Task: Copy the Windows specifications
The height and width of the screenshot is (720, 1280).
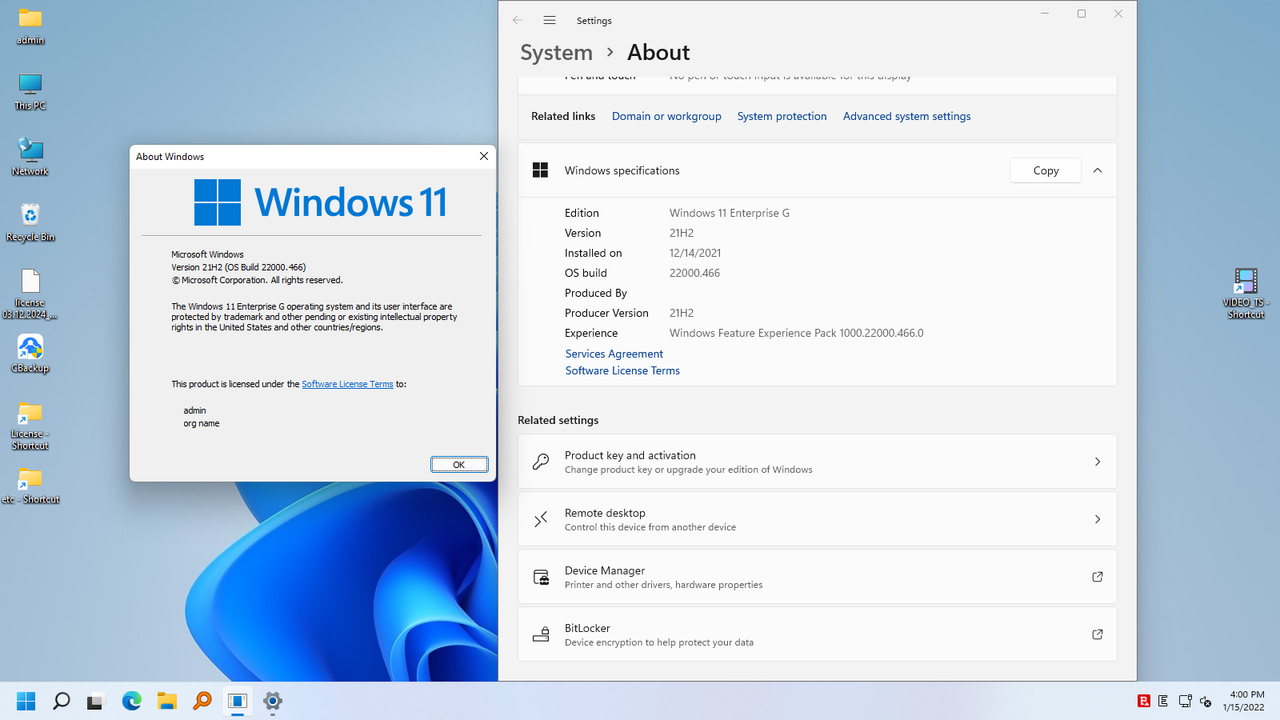Action: (x=1046, y=170)
